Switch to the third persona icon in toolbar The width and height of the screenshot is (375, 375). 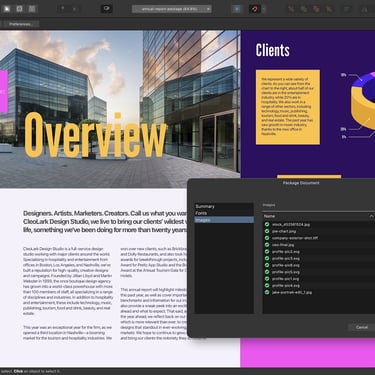click(32, 9)
